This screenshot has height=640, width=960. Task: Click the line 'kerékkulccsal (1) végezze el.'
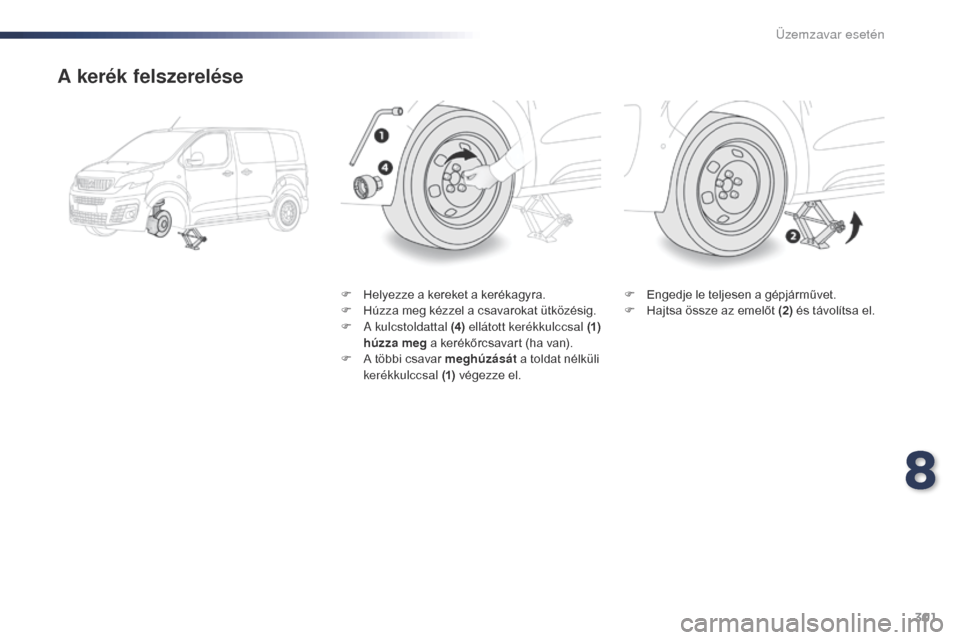[442, 375]
